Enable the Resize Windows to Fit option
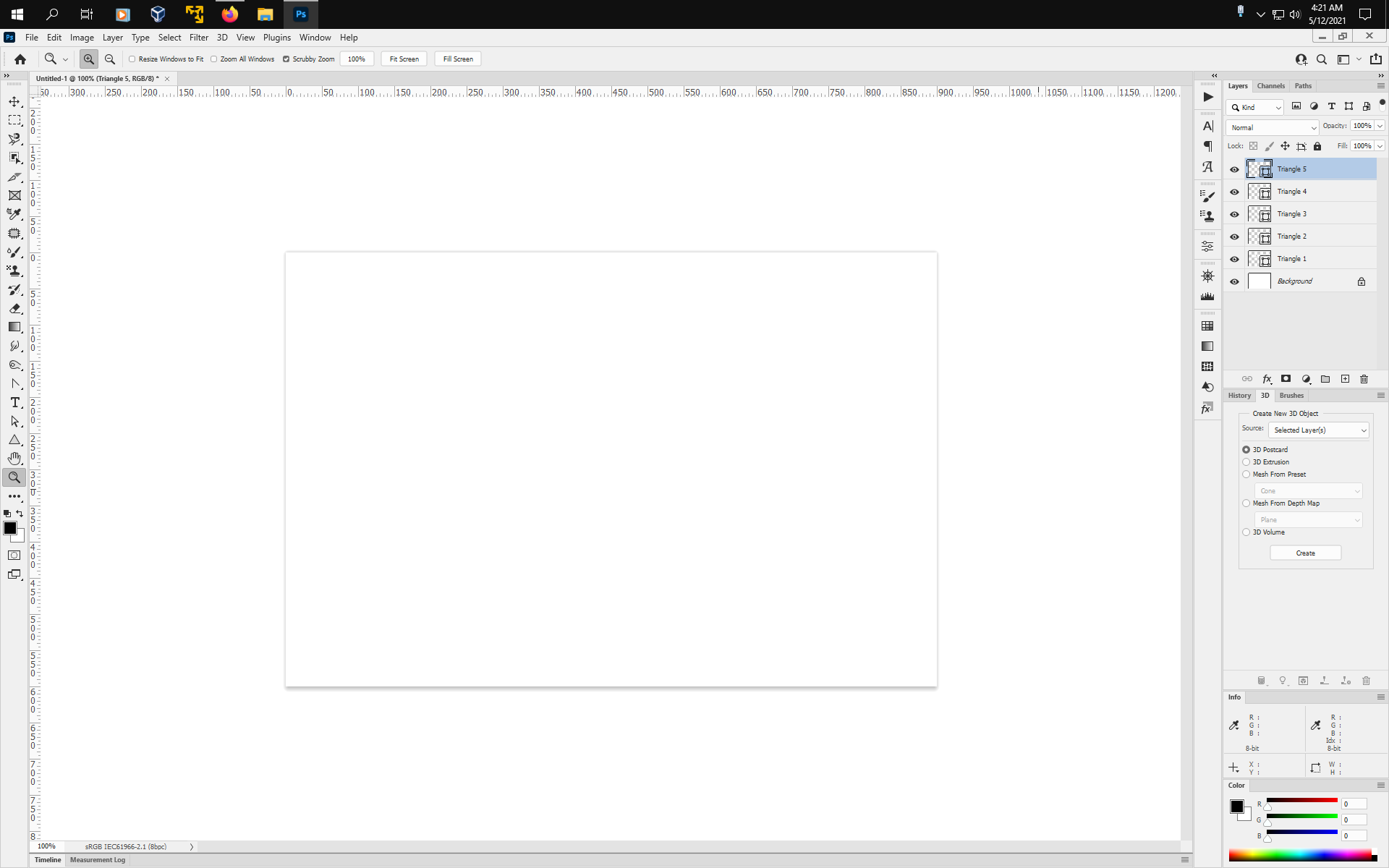The width and height of the screenshot is (1389, 868). (132, 59)
